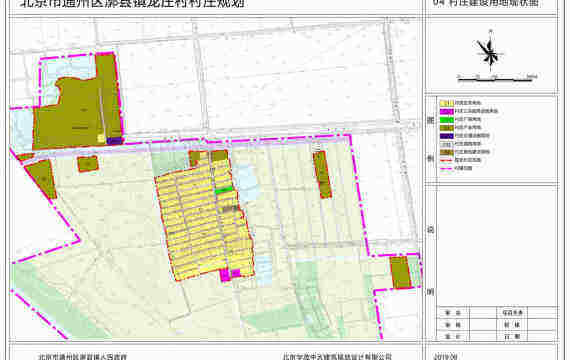Click the olive parcel at southeast corner
Screen dimensions: 570x360
click(x=400, y=272)
